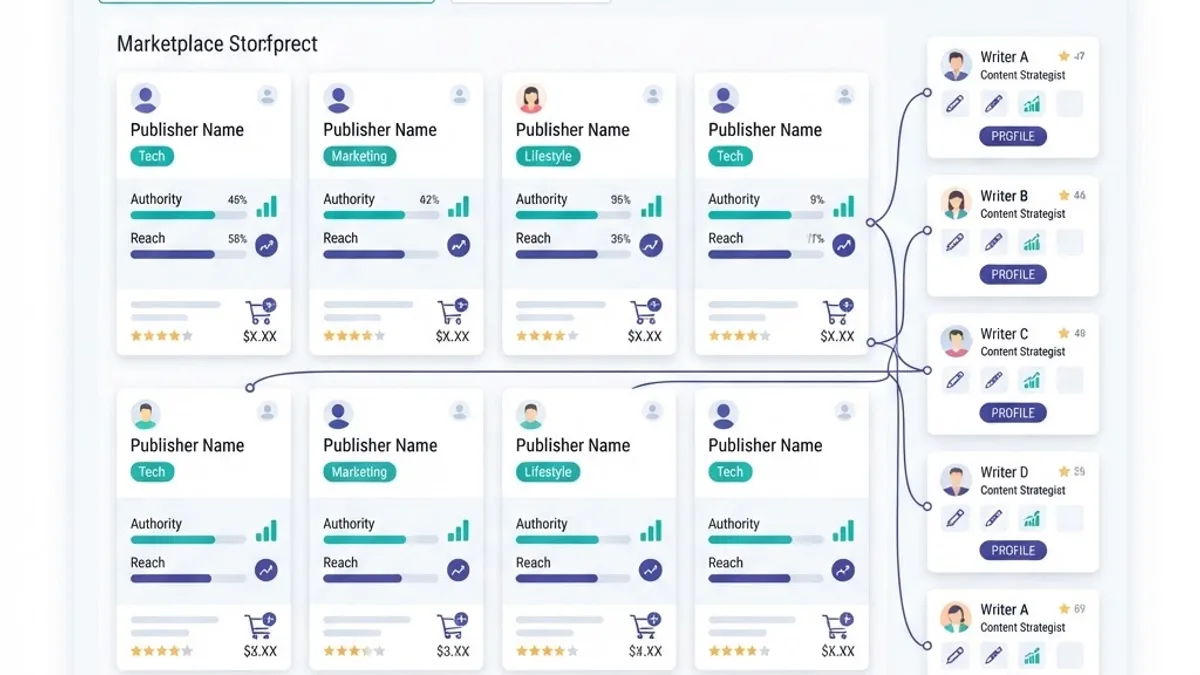Add the Marketing card without percentages to cart

tap(453, 627)
